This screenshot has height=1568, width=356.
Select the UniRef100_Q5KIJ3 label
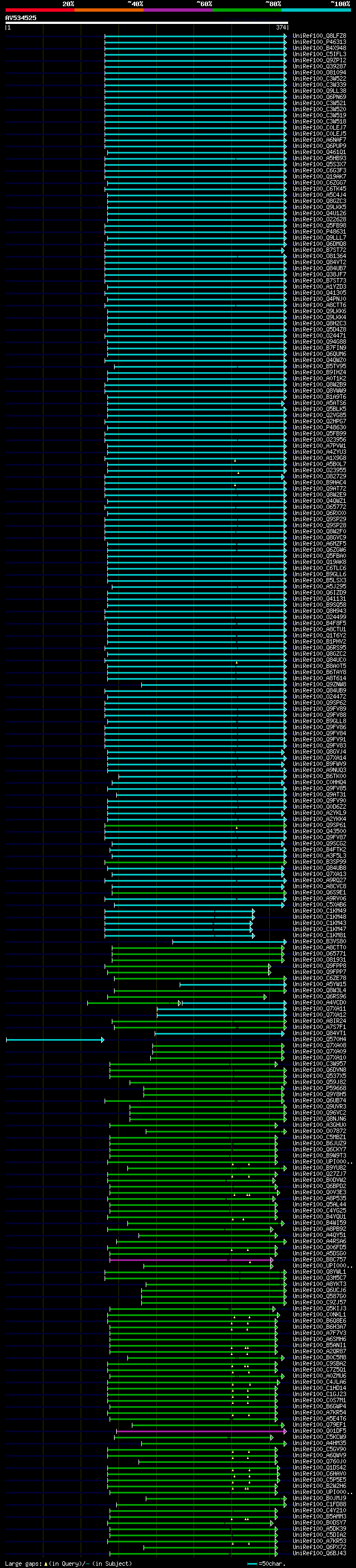319,1308
